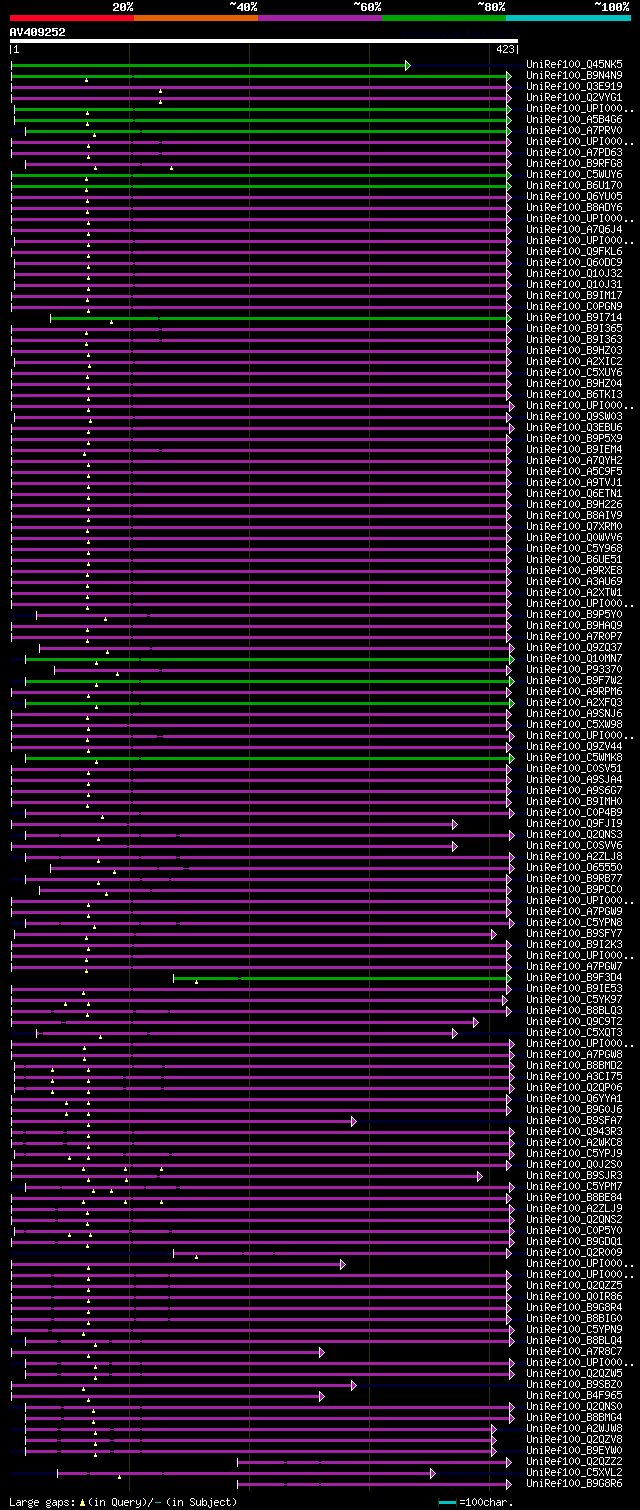The image size is (640, 1510).
Task: Select hit label UniRef100_Q10J31
Action: point(575,285)
